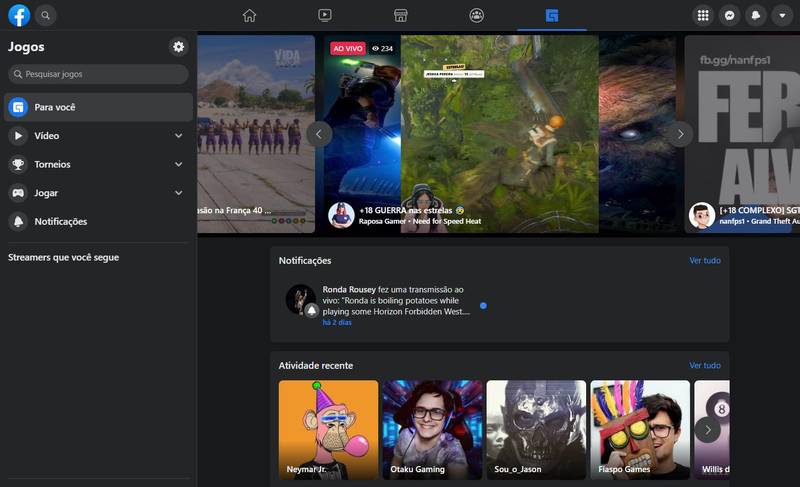Viewport: 800px width, 487px height.
Task: Open the Marketplace storefront icon
Action: pyautogui.click(x=401, y=15)
